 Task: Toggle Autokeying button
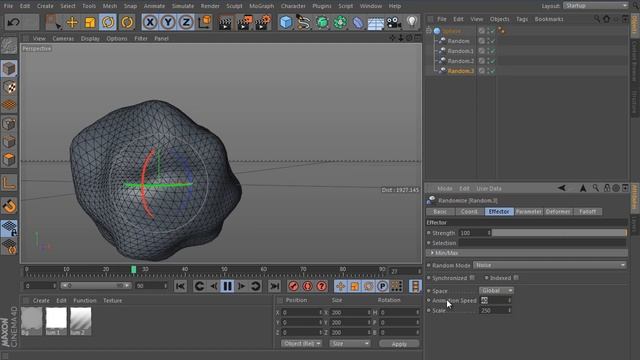point(307,286)
